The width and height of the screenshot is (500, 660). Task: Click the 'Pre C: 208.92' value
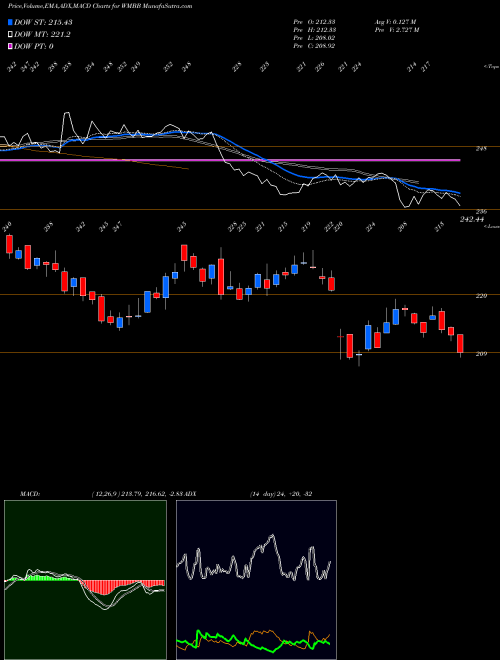point(314,46)
